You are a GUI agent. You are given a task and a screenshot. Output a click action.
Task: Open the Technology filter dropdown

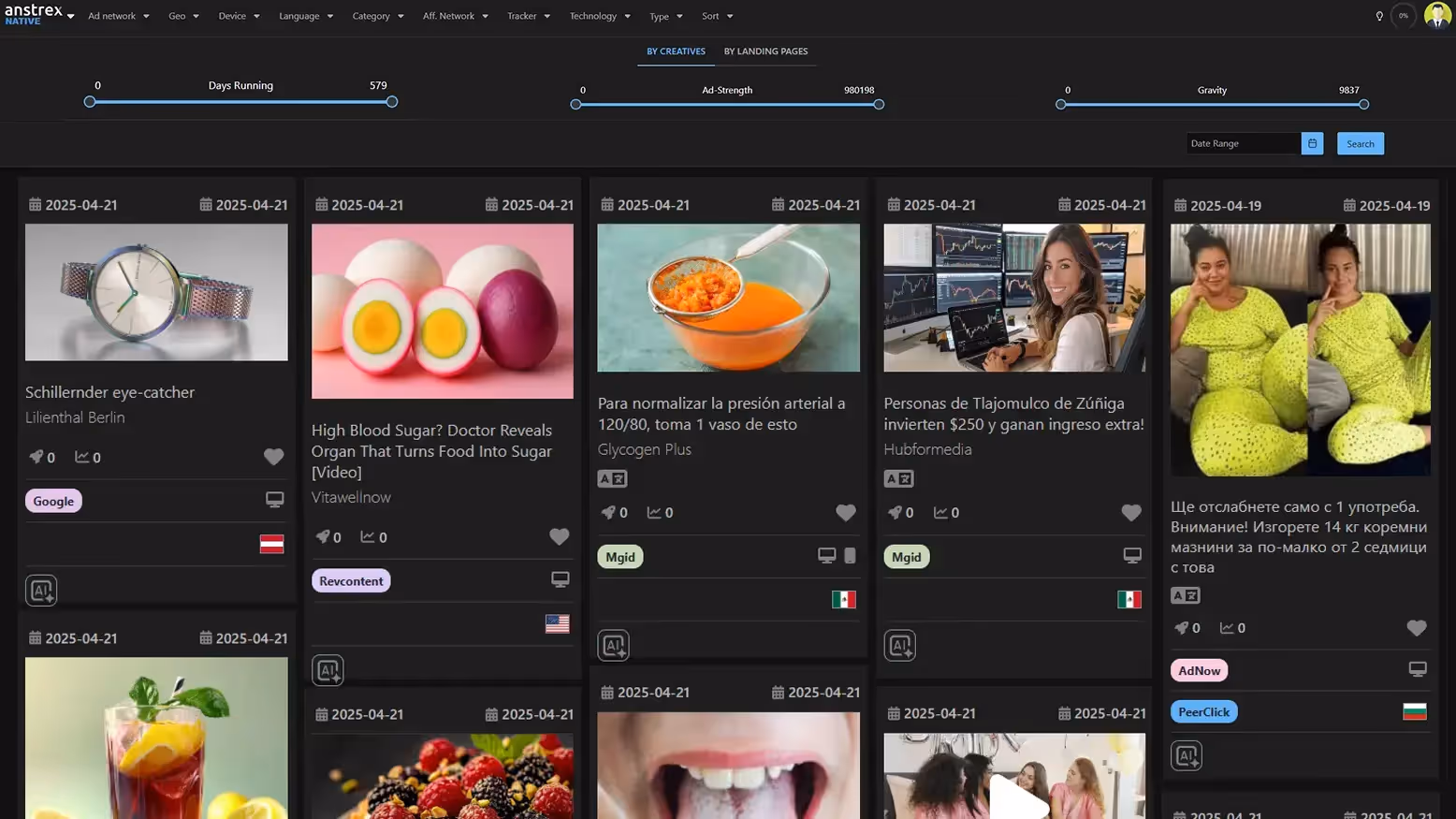point(600,16)
